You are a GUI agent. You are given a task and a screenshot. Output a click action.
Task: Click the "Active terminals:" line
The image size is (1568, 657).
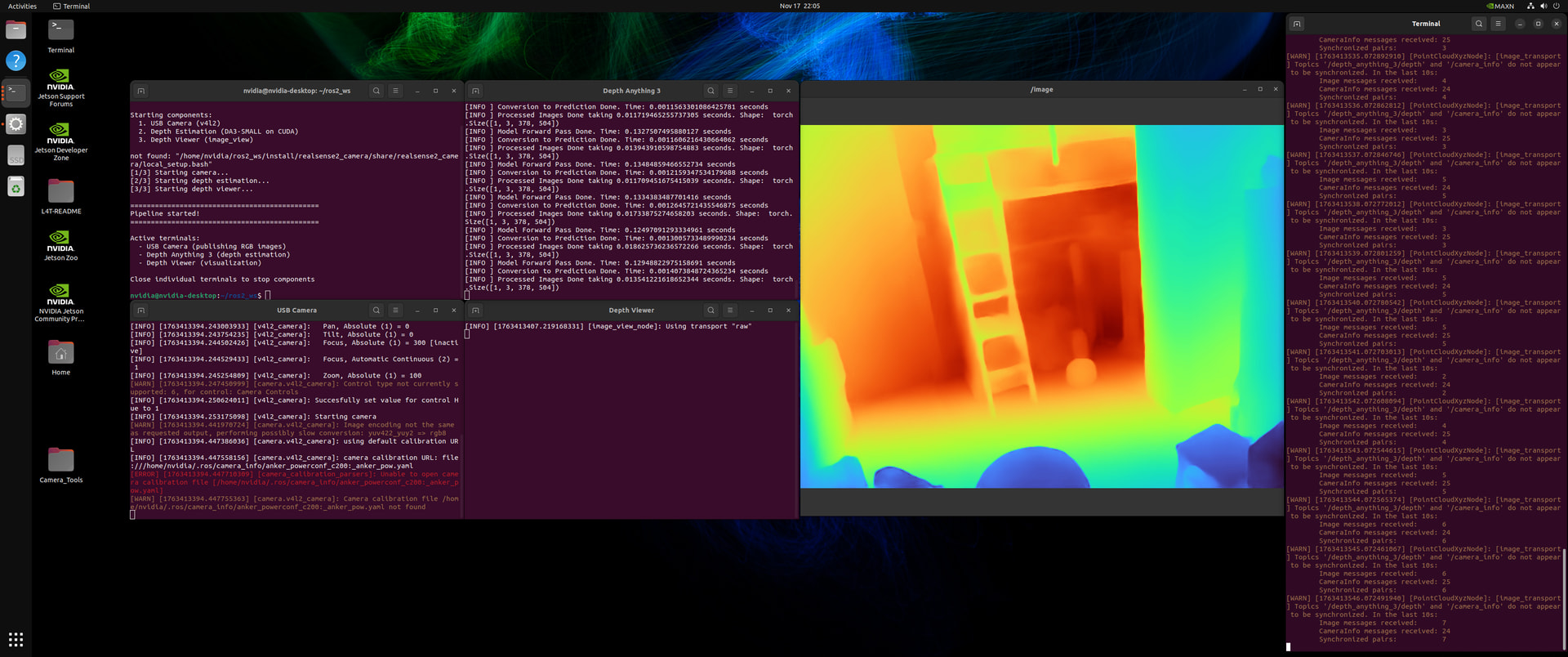pos(164,239)
